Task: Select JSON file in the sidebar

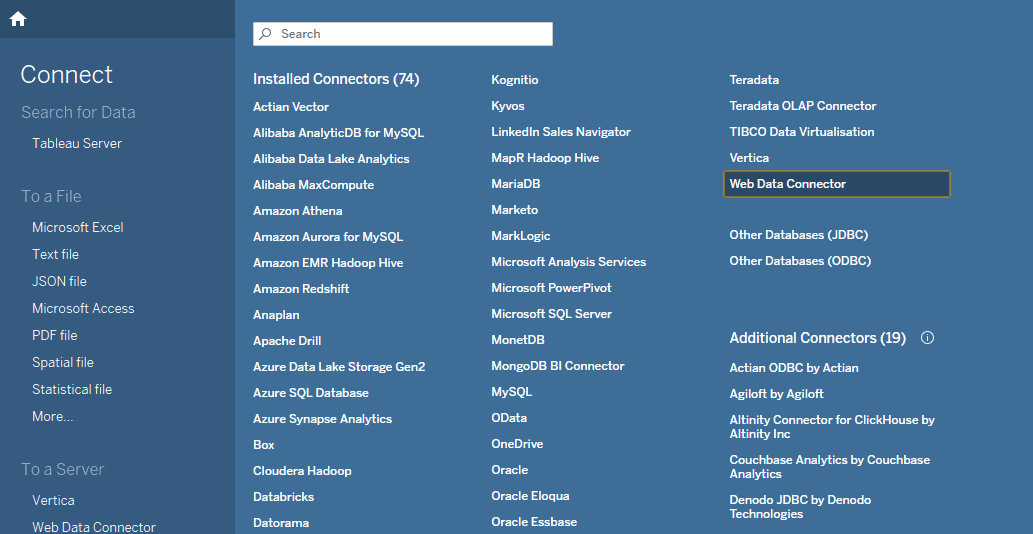Action: coord(59,281)
